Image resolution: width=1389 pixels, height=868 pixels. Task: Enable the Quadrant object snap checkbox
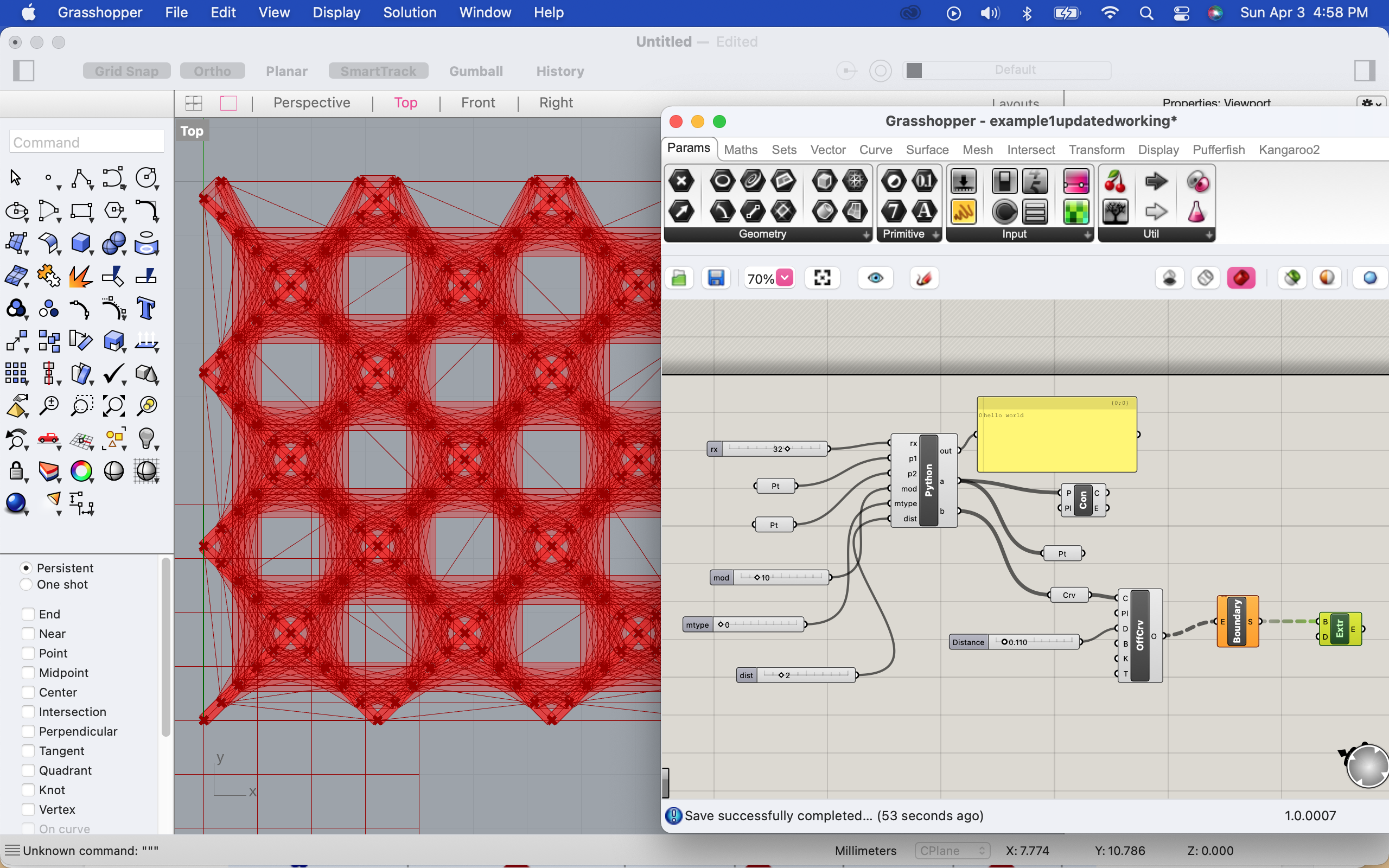(x=28, y=770)
